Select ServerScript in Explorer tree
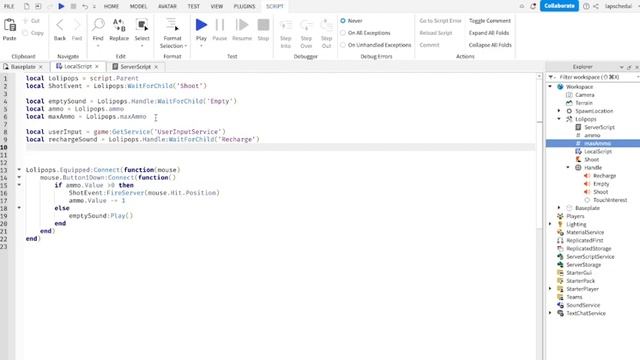 click(599, 127)
